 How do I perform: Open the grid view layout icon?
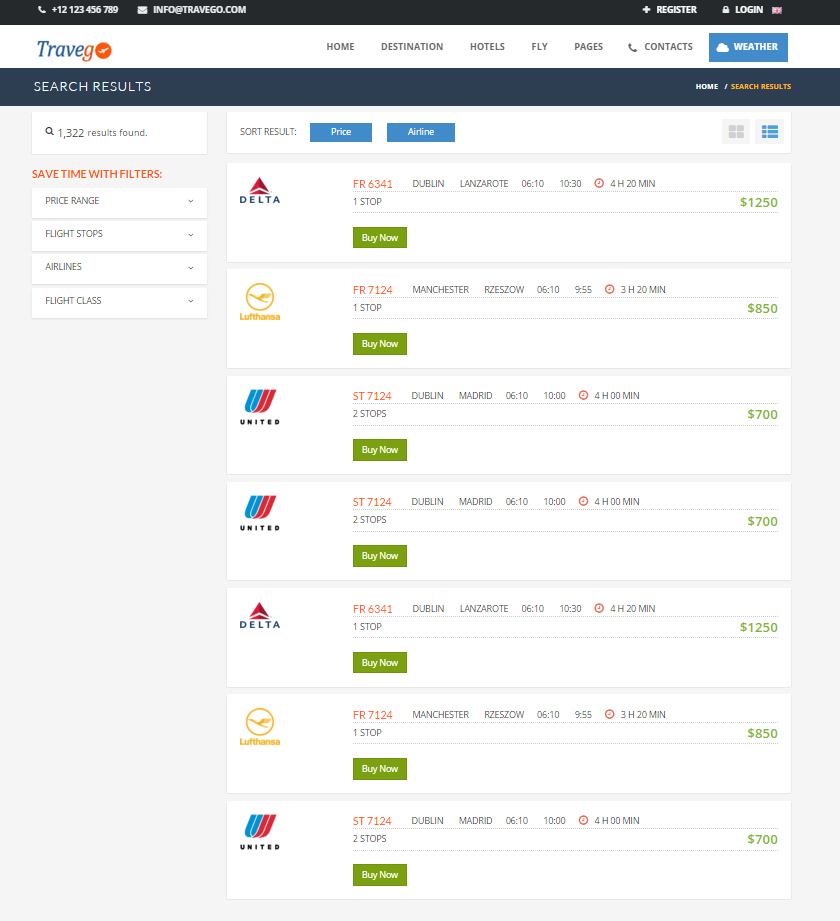click(x=735, y=132)
